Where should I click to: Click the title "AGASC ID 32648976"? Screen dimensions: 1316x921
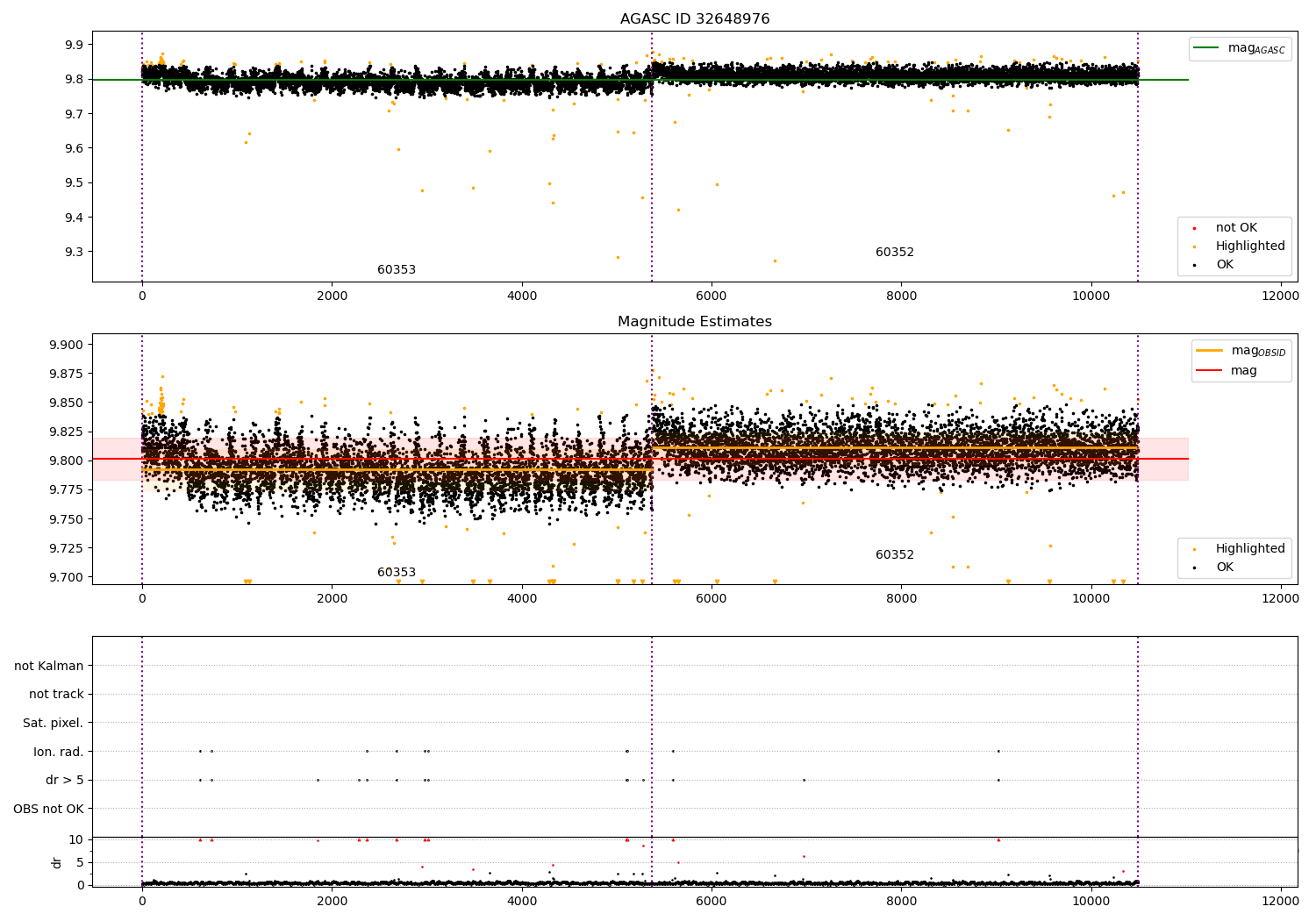coord(695,18)
